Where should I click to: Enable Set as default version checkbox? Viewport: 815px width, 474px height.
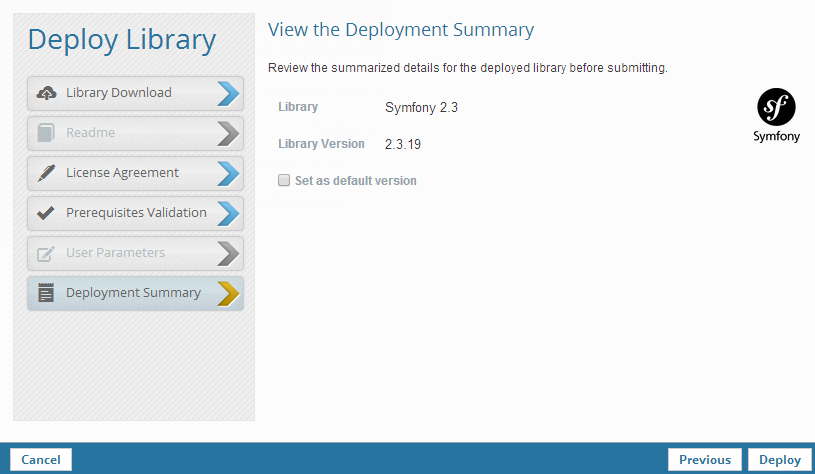tap(284, 181)
